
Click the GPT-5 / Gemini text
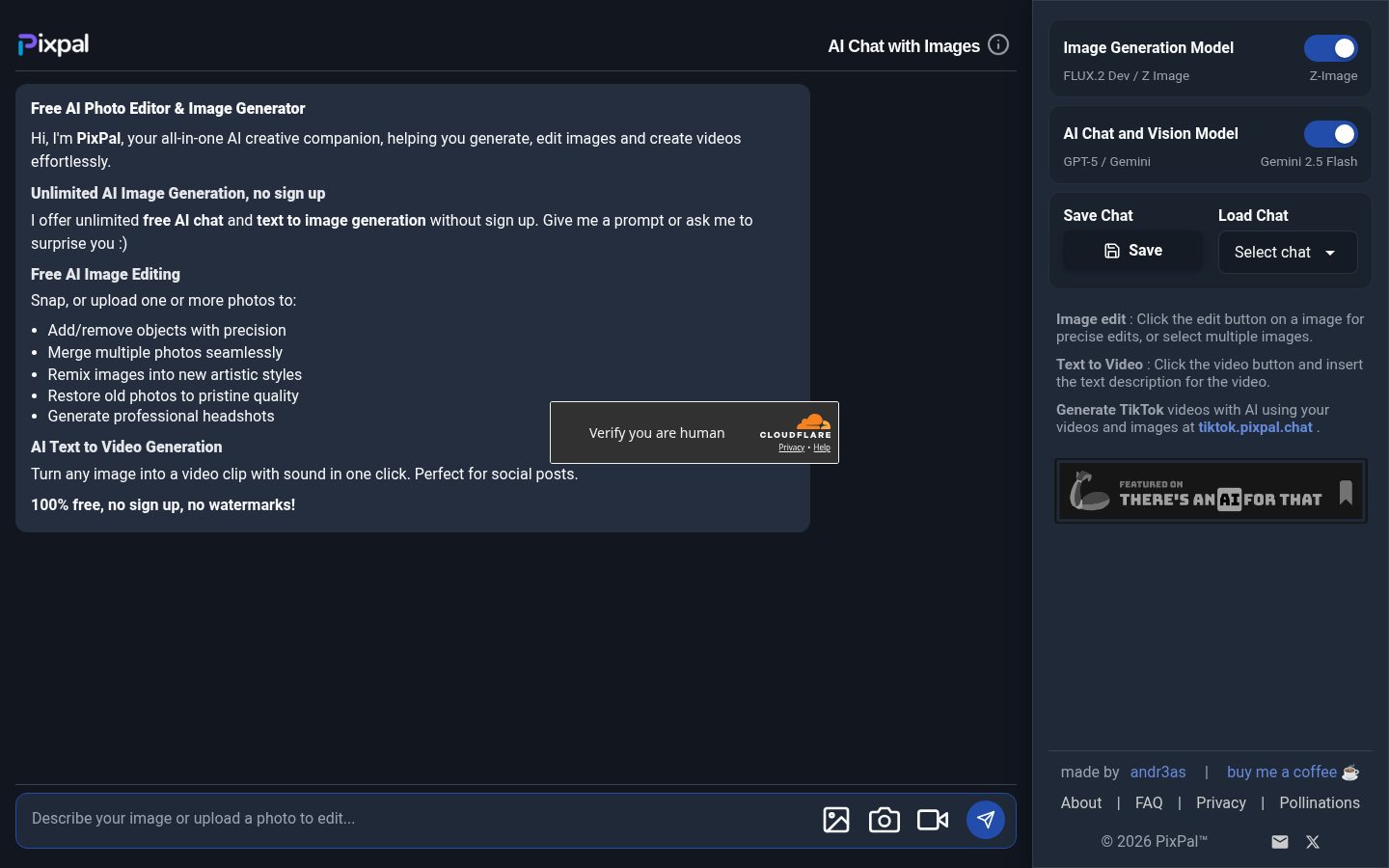(1106, 162)
